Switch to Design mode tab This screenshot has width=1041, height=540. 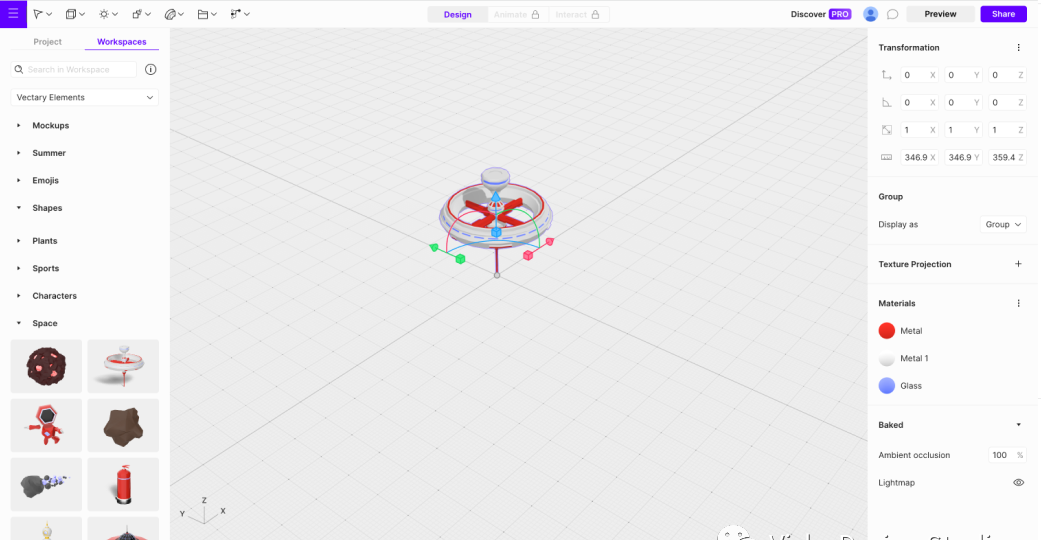pos(457,15)
